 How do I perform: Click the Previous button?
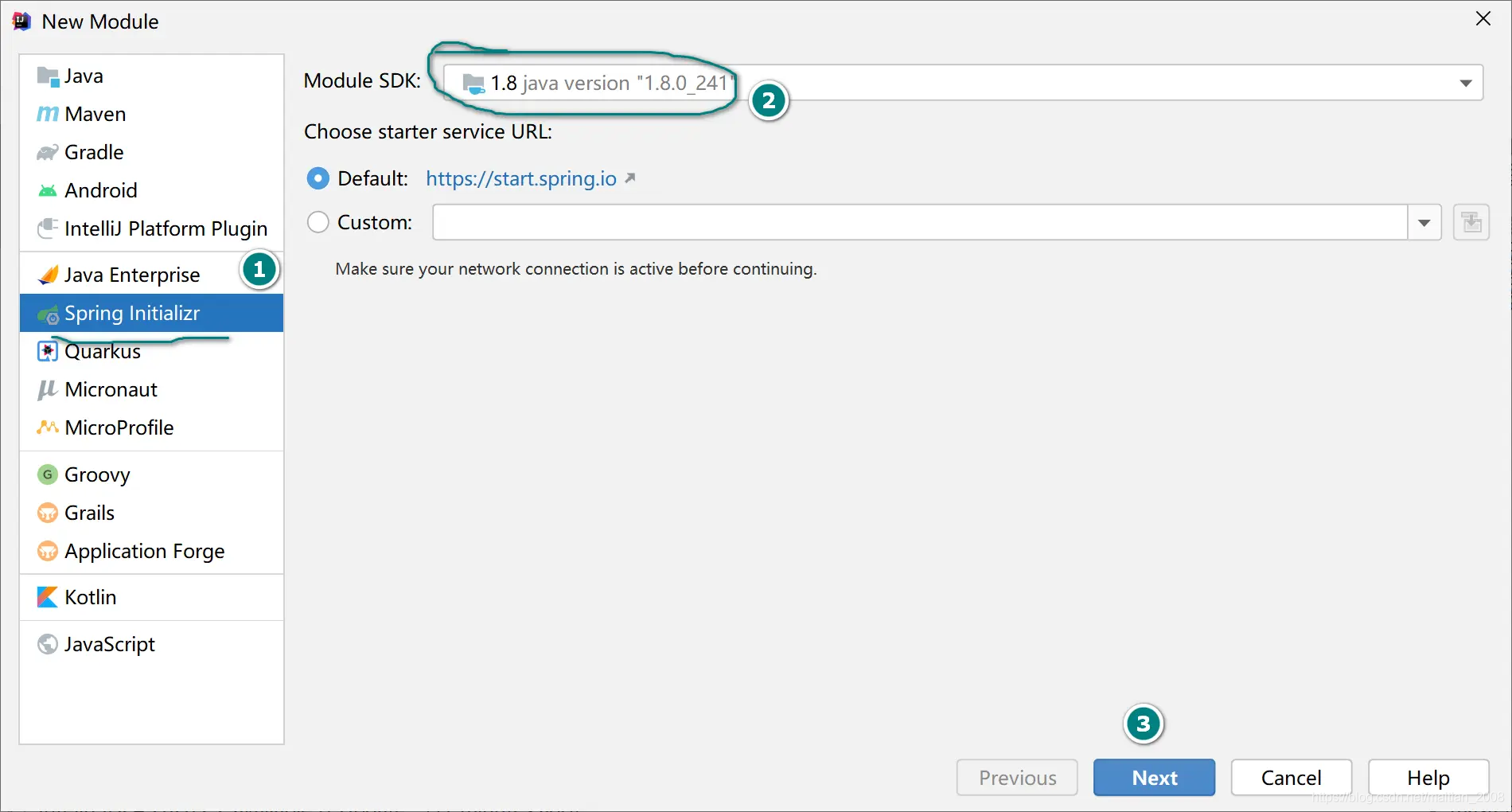[x=1017, y=778]
